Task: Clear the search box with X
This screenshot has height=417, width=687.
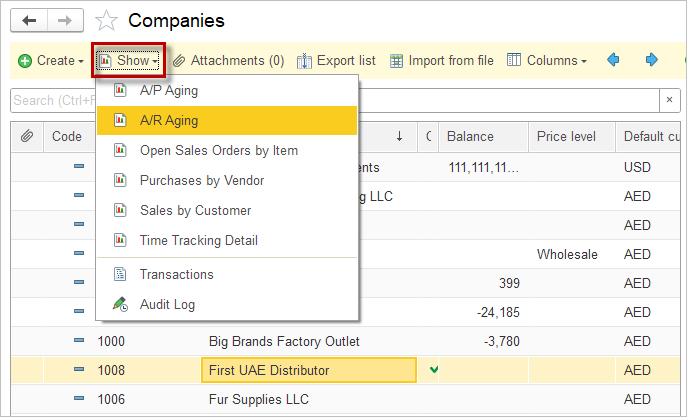Action: click(669, 100)
